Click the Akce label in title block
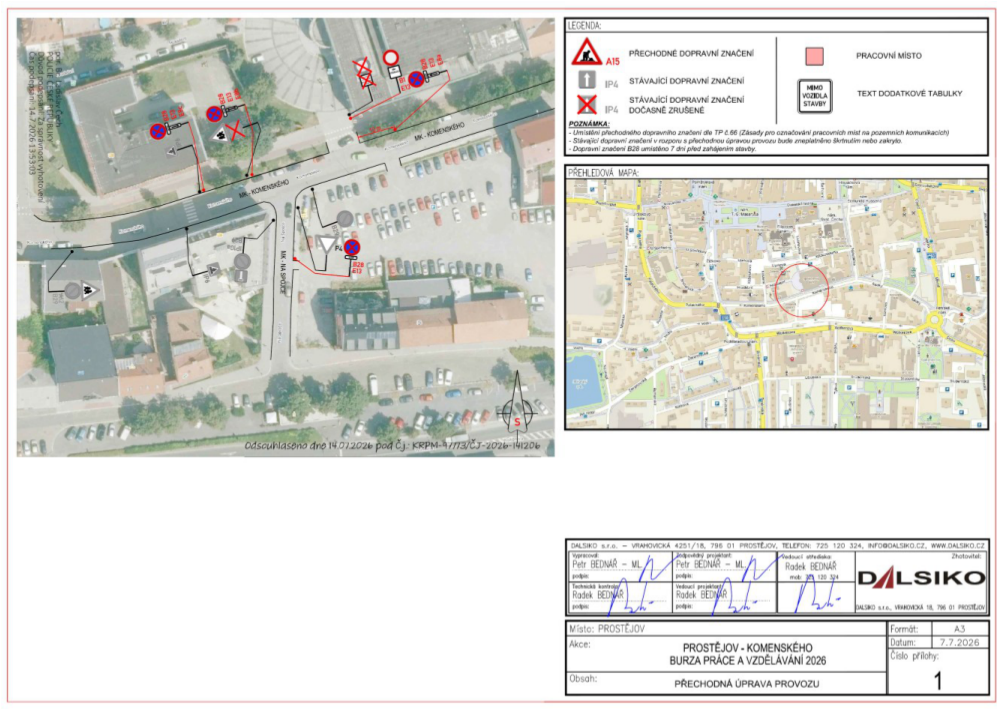 point(580,644)
